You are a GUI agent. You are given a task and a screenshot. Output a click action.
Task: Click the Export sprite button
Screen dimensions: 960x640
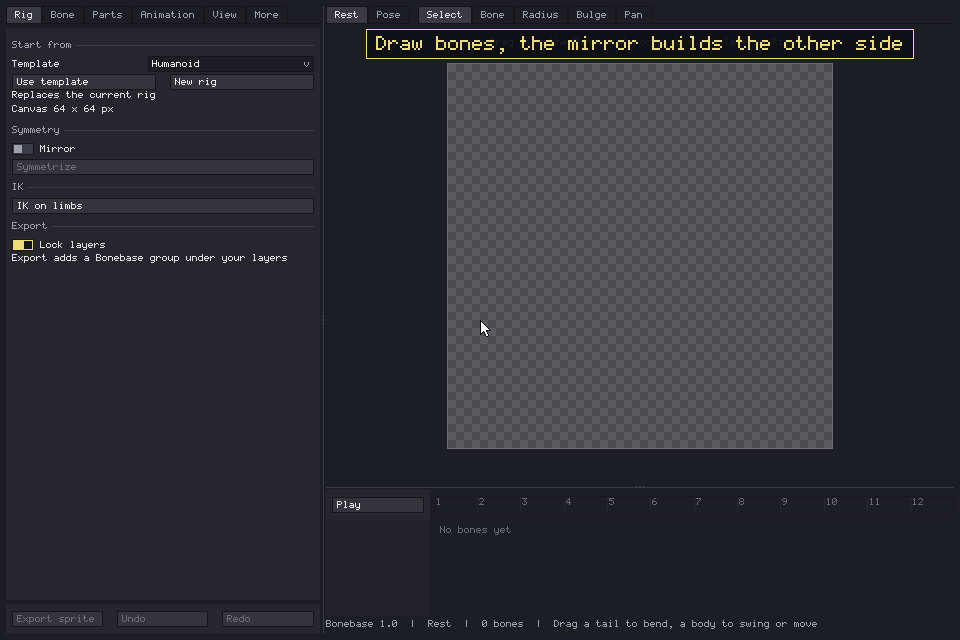[58, 619]
